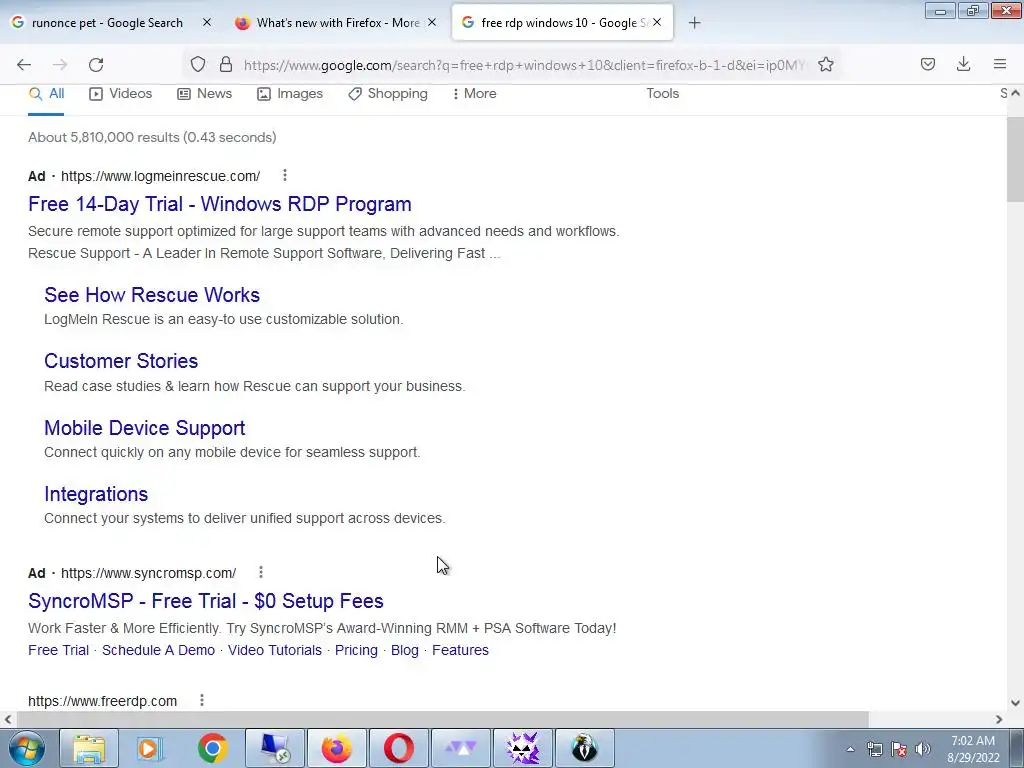The image size is (1024, 768).
Task: Click the taskbar clock showing 7:02 AM
Action: 973,749
